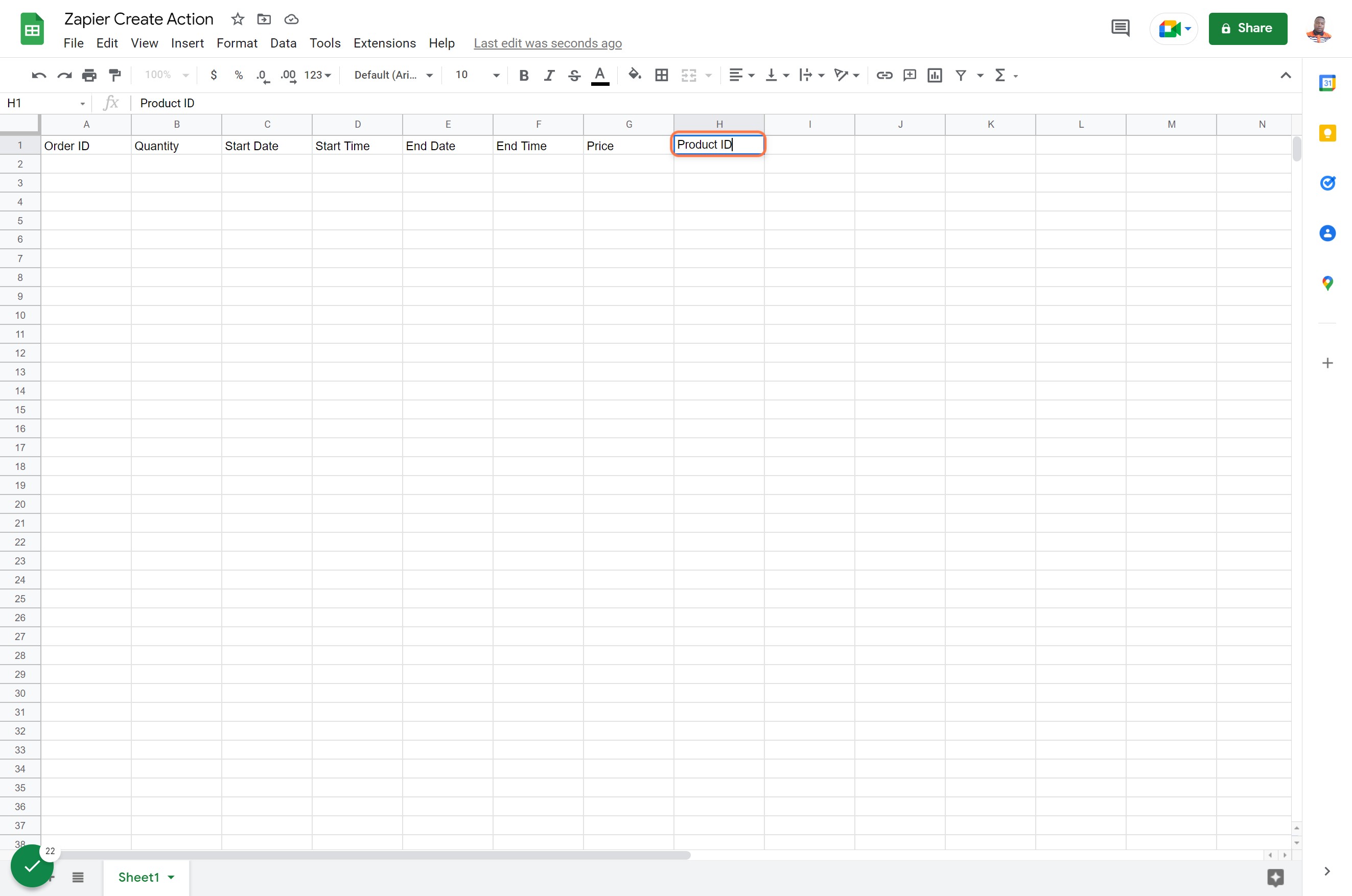Open the text color picker

tap(600, 76)
